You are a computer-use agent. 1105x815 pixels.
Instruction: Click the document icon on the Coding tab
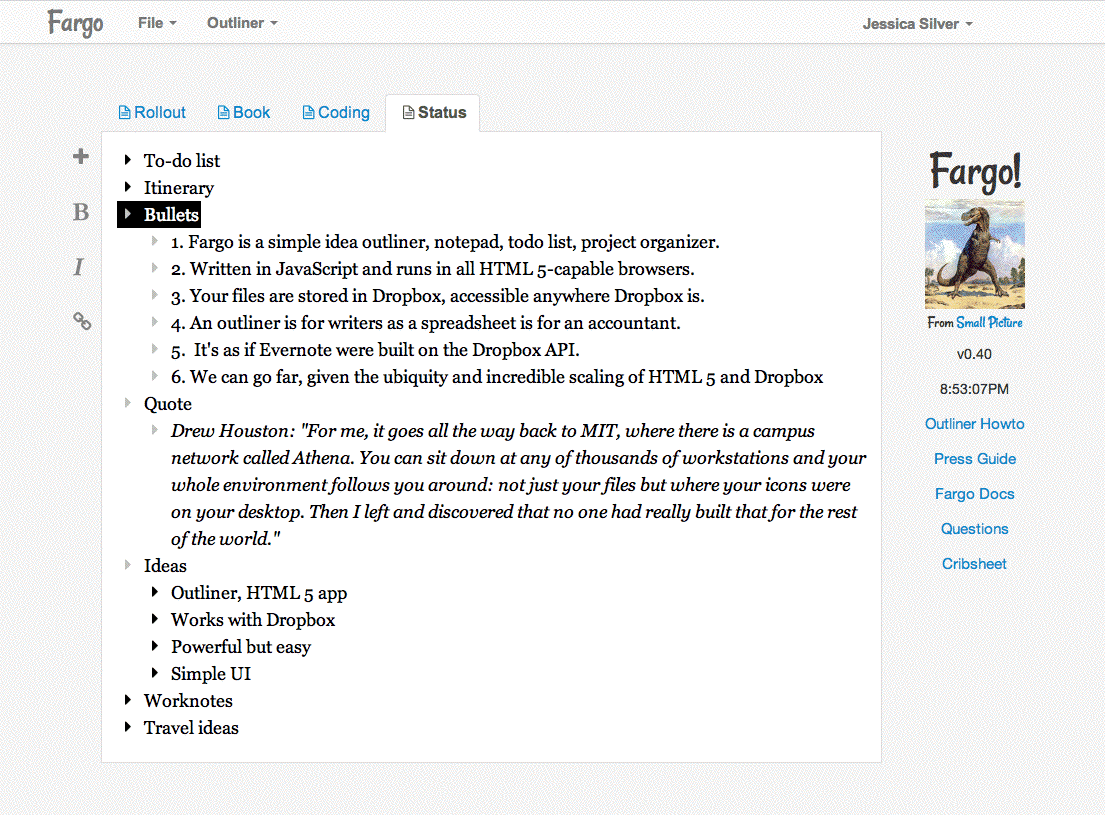pos(309,113)
